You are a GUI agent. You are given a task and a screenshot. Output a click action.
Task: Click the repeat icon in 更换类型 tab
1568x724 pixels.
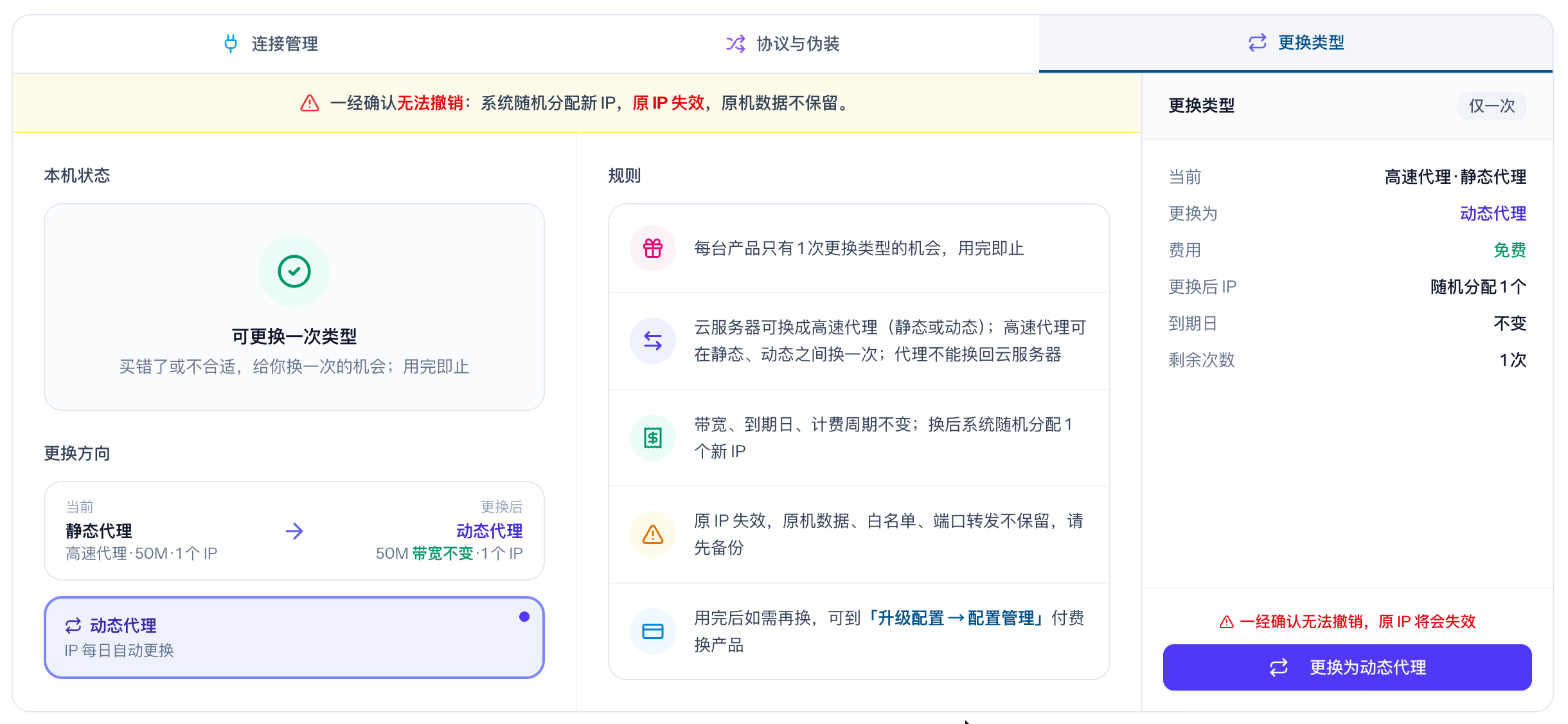(x=1257, y=43)
